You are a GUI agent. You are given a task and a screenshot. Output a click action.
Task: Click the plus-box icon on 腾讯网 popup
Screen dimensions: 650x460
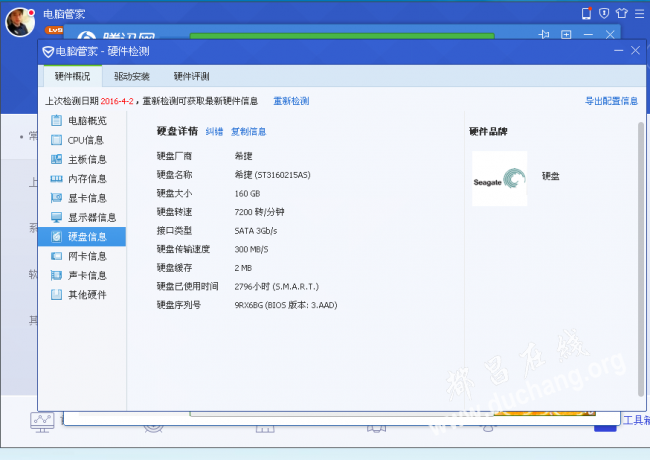(x=566, y=34)
